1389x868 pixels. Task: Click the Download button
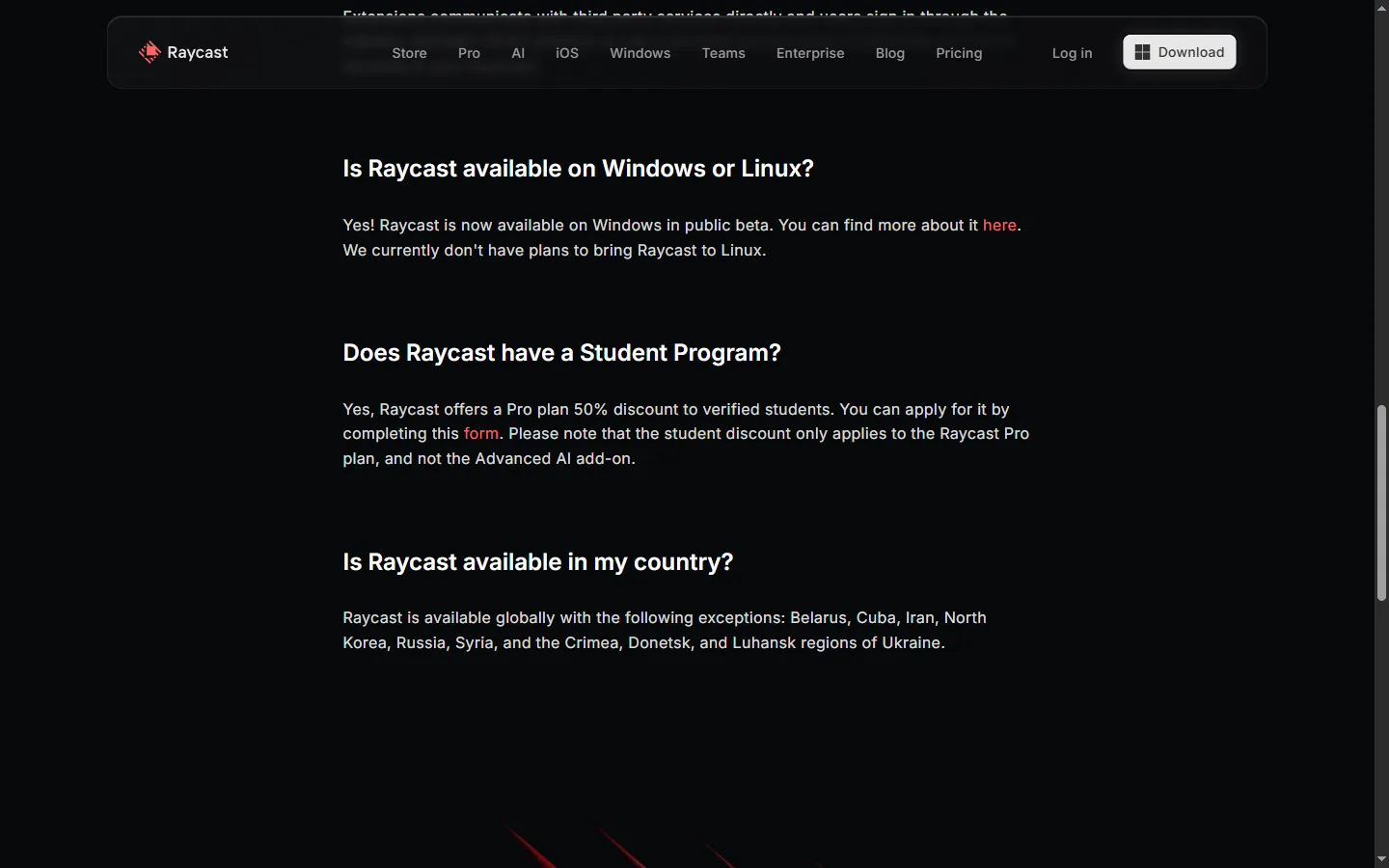[x=1180, y=52]
